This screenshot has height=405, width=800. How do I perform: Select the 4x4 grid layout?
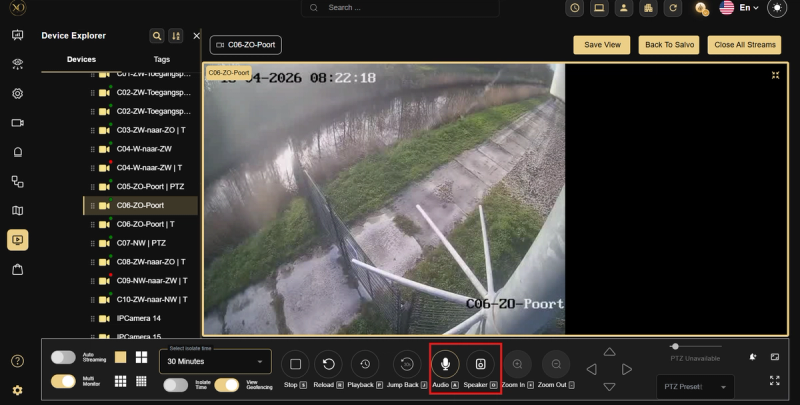pos(141,381)
